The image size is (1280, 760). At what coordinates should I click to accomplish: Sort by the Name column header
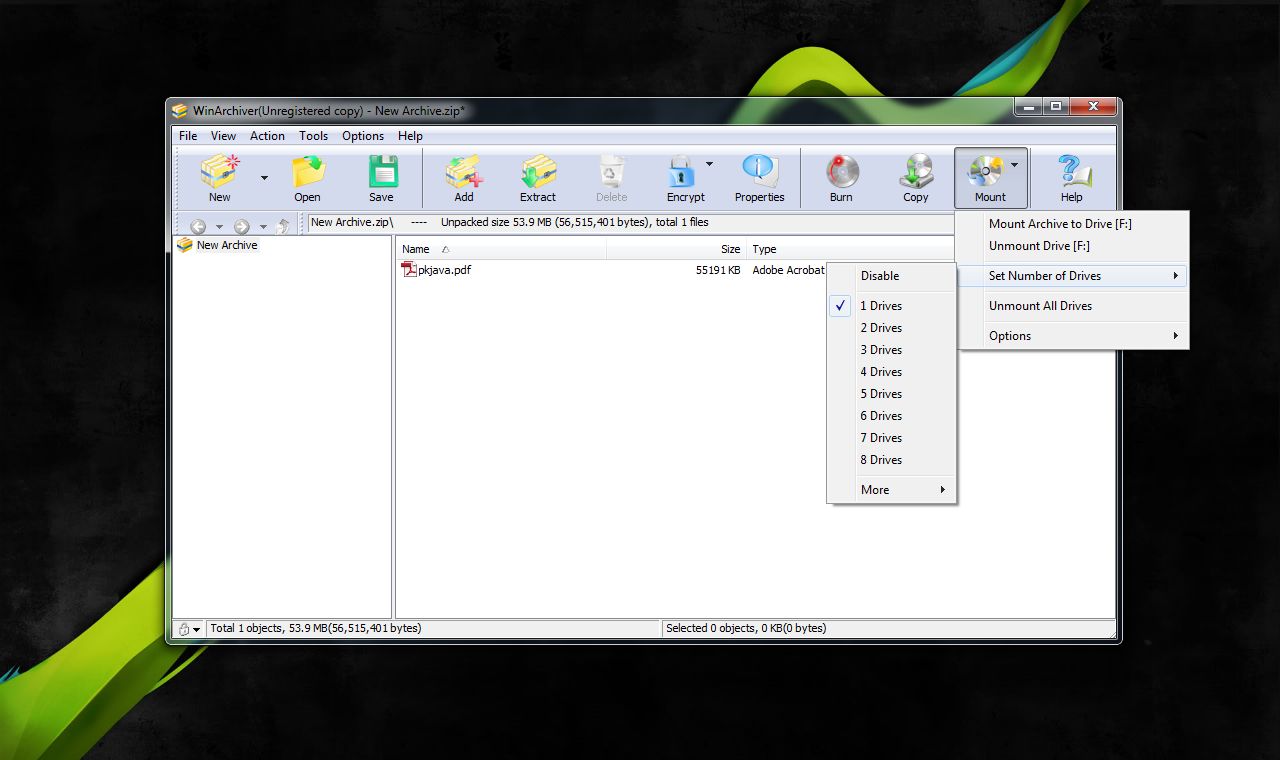[x=501, y=249]
